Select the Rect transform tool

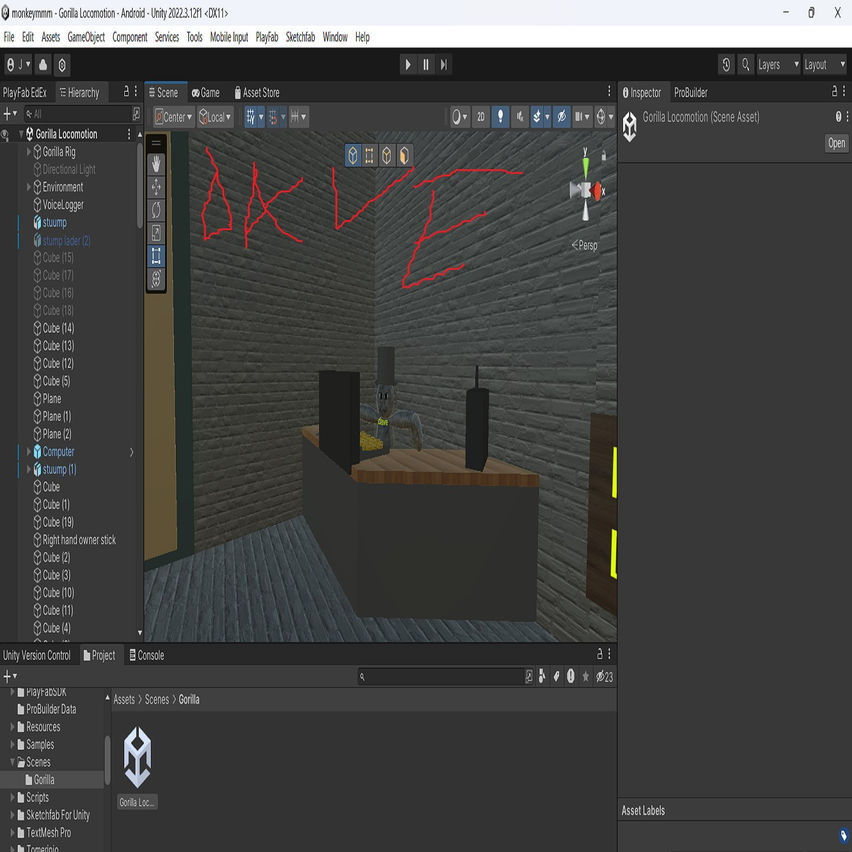[156, 255]
